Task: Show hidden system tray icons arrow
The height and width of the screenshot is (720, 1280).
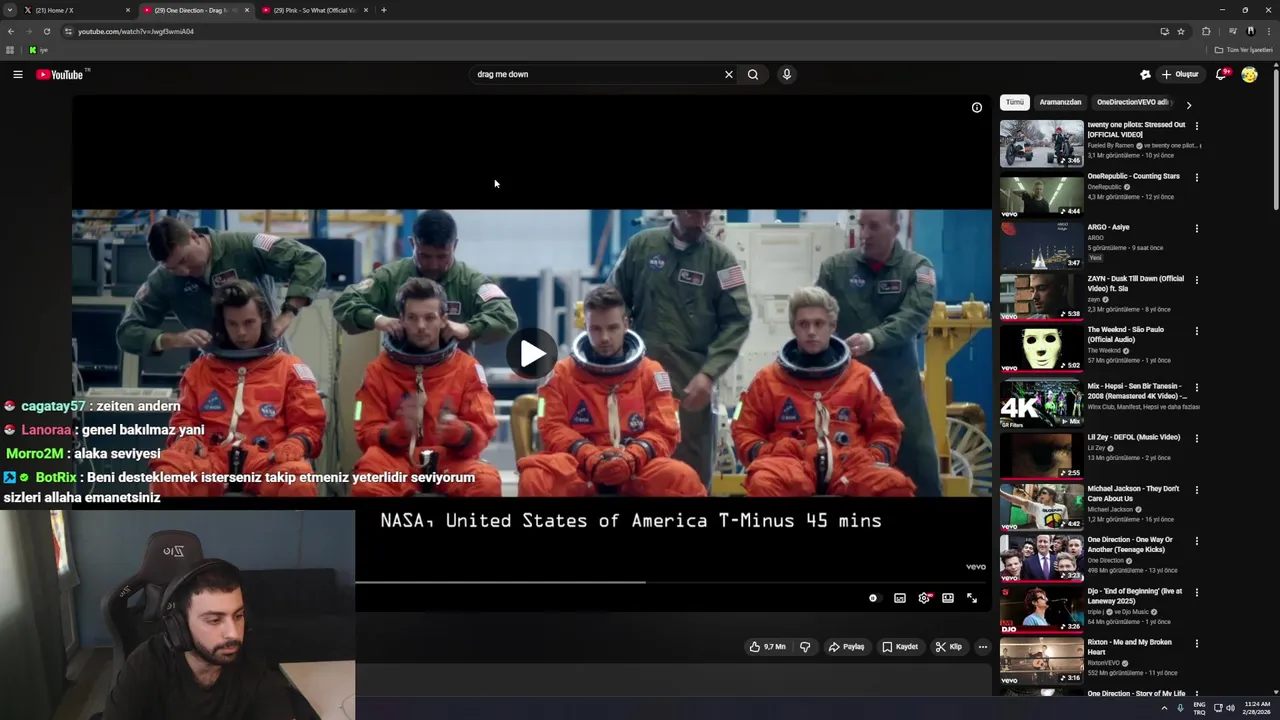Action: coord(1164,708)
